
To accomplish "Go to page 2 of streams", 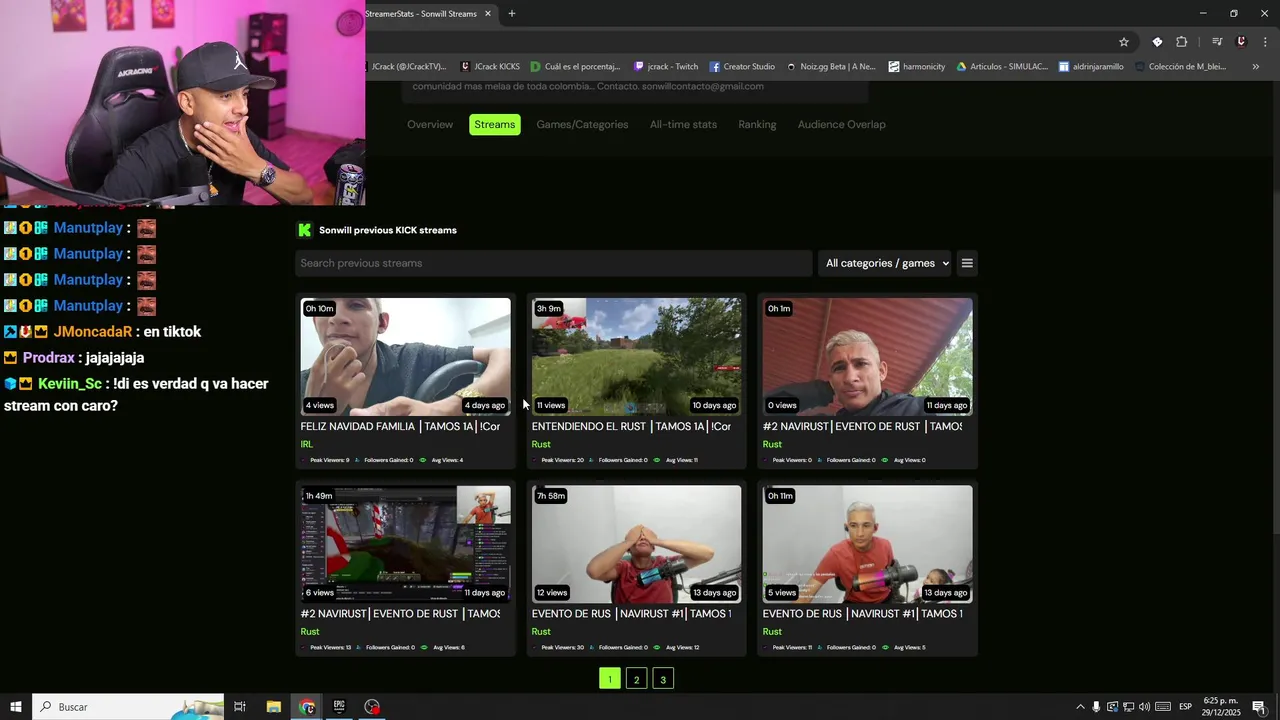I will pyautogui.click(x=636, y=679).
